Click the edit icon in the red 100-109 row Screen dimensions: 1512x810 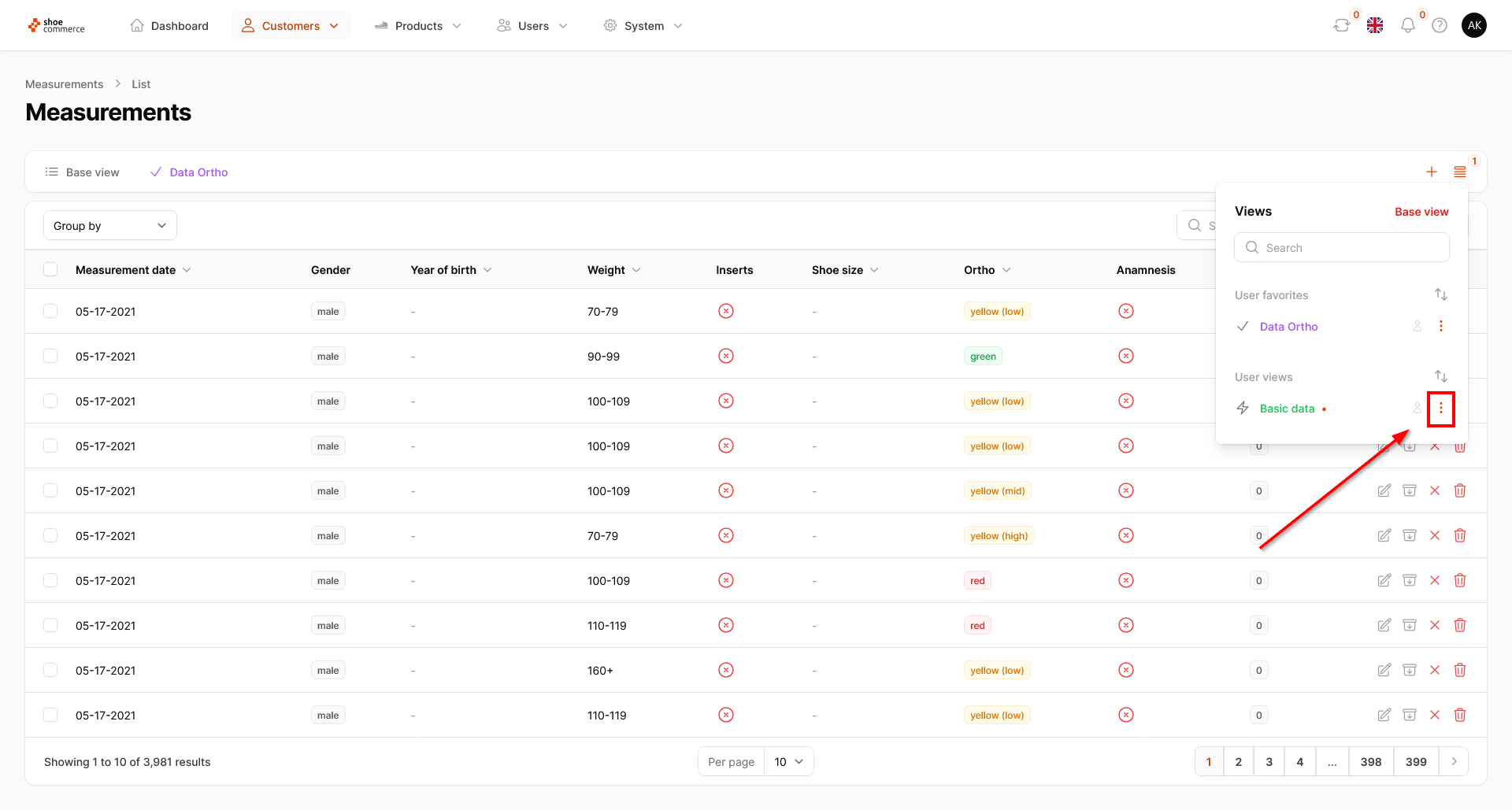pos(1384,581)
